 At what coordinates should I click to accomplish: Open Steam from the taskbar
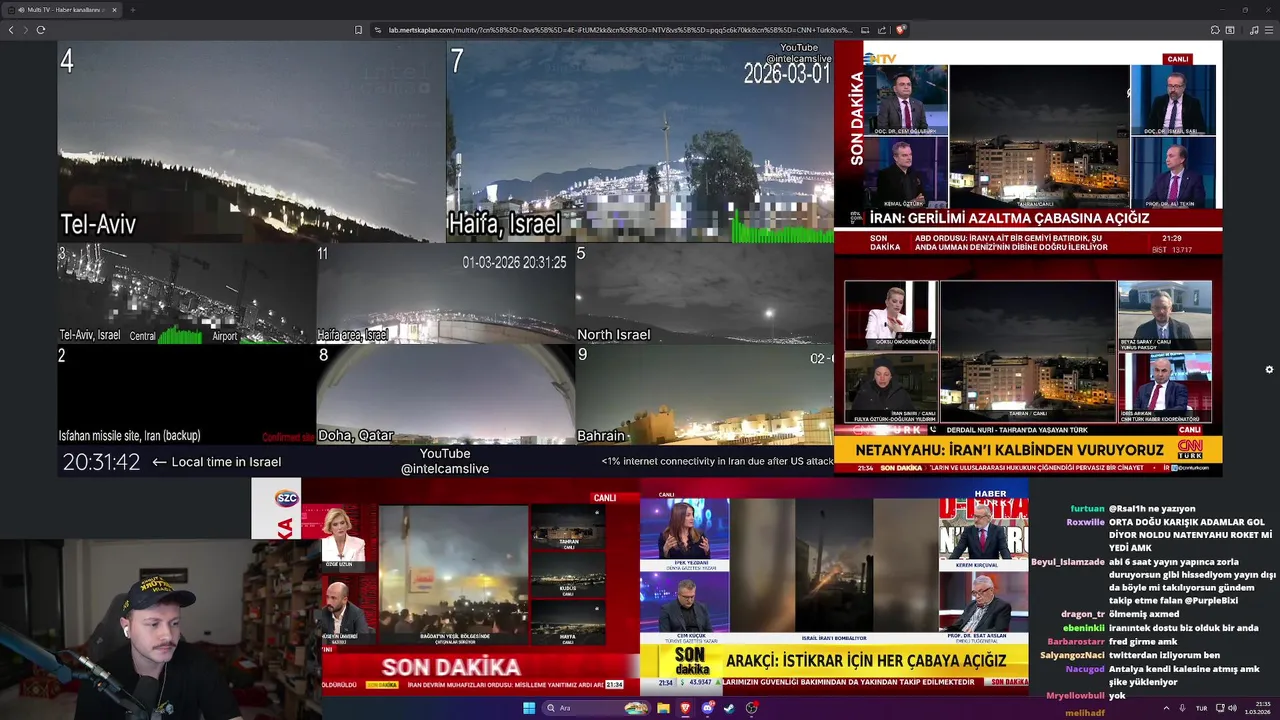[x=729, y=708]
